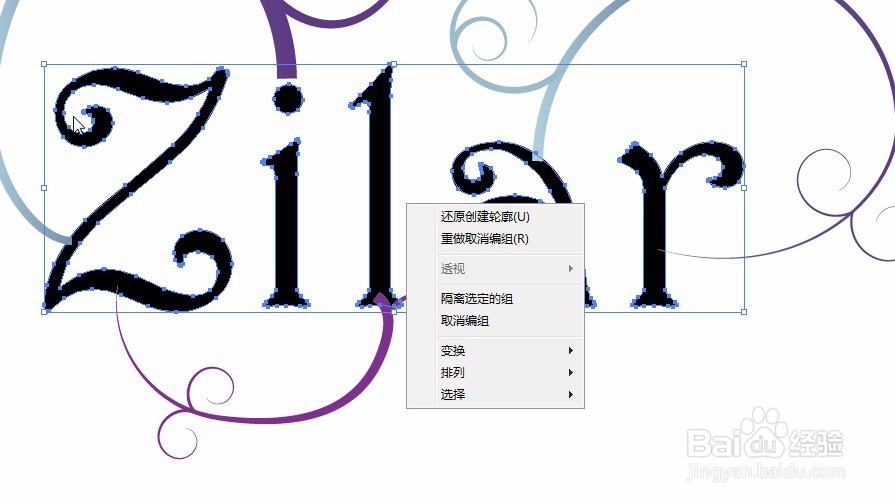Click the dot of letter i
Screen dimensions: 895x502
[288, 99]
